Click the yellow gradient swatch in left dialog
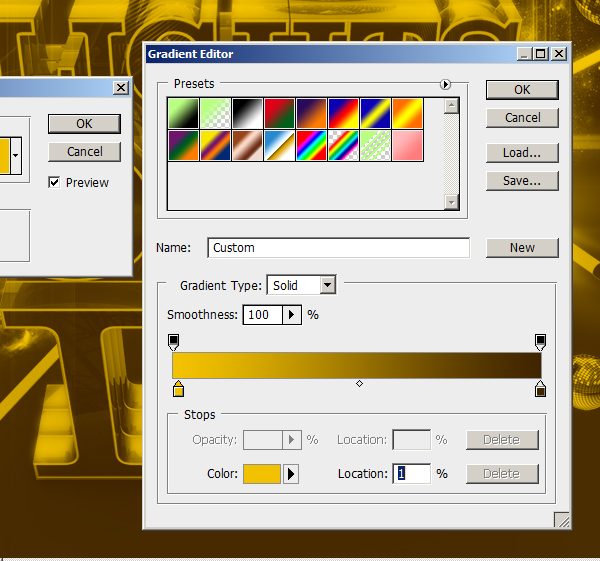The width and height of the screenshot is (600, 561). (x=5, y=155)
